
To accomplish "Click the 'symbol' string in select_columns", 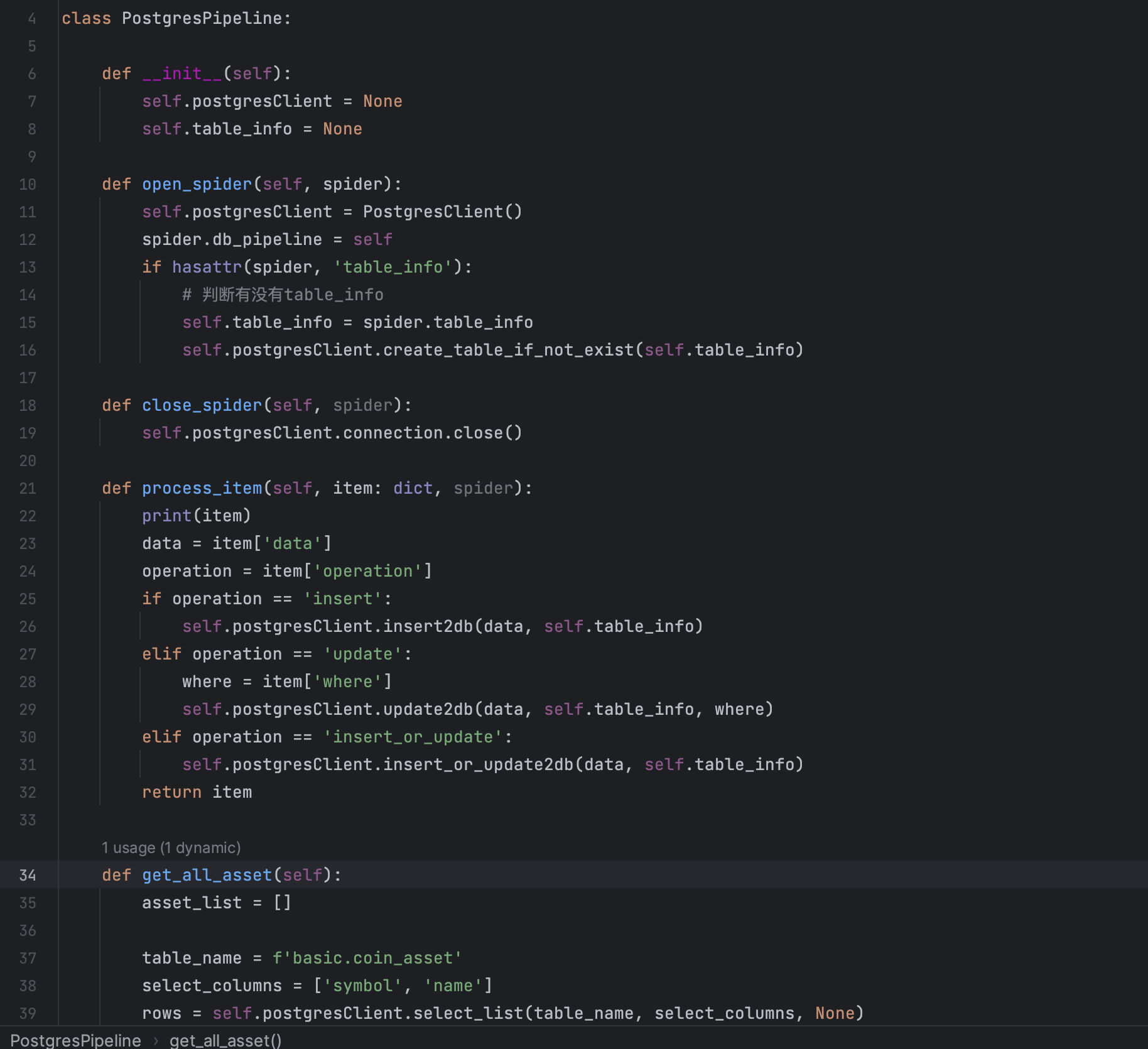I will click(362, 986).
